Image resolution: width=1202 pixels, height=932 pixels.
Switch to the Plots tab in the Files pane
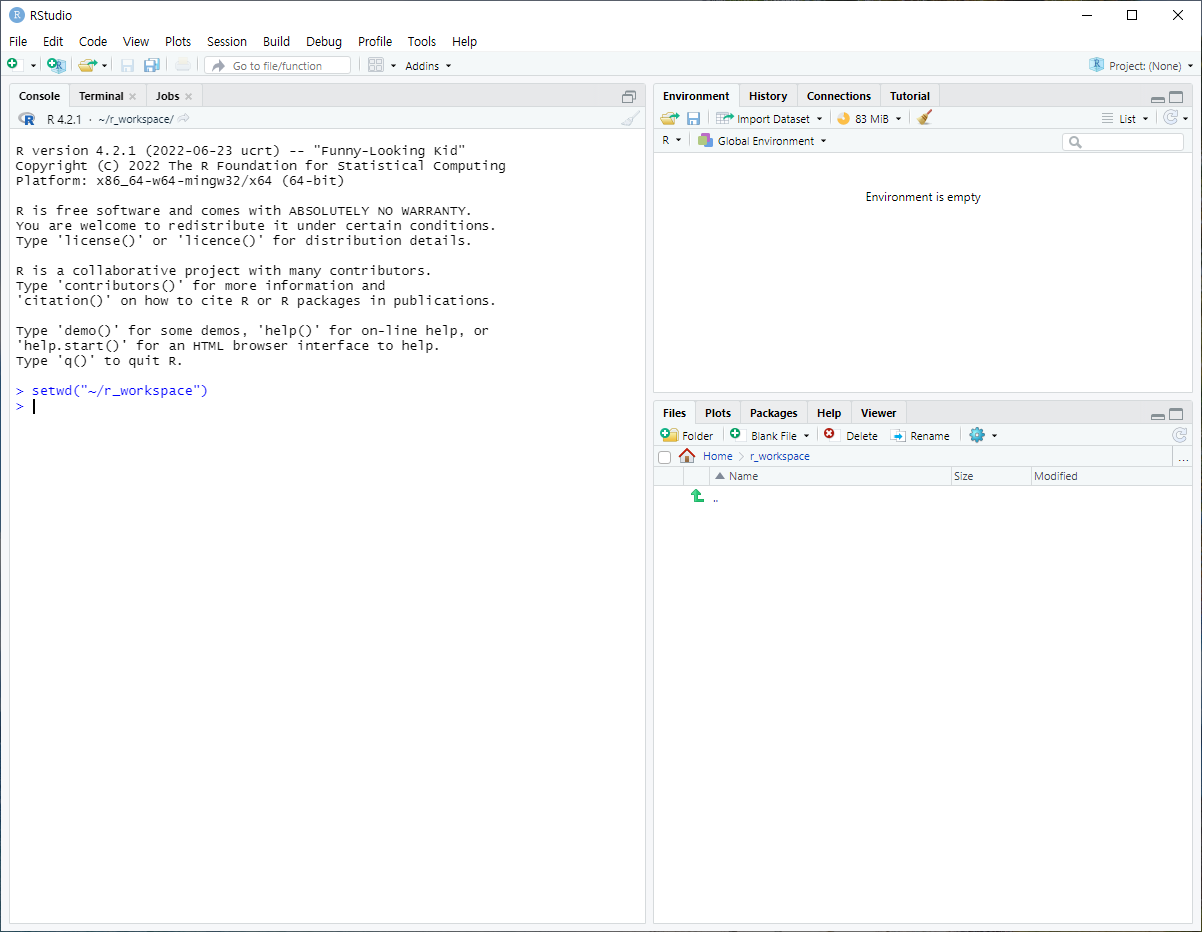718,413
